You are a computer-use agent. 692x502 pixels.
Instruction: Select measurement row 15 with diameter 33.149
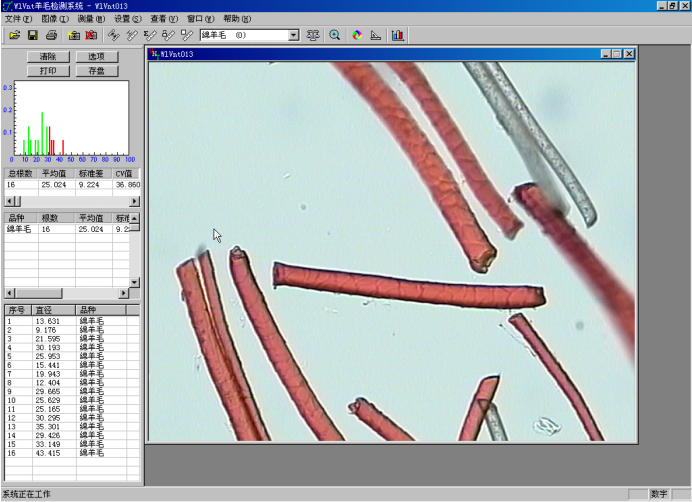click(72, 444)
